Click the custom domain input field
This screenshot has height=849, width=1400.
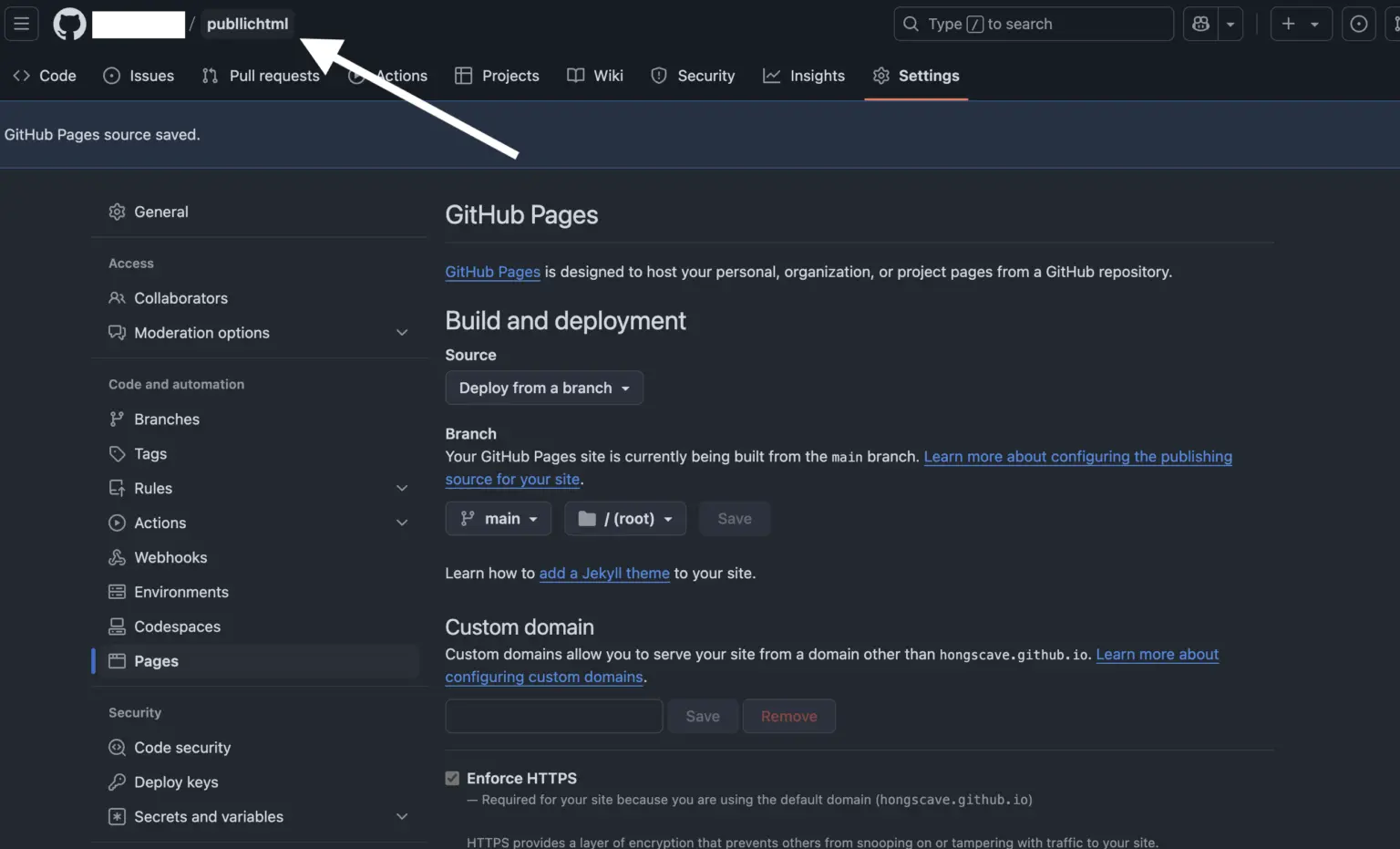[553, 716]
